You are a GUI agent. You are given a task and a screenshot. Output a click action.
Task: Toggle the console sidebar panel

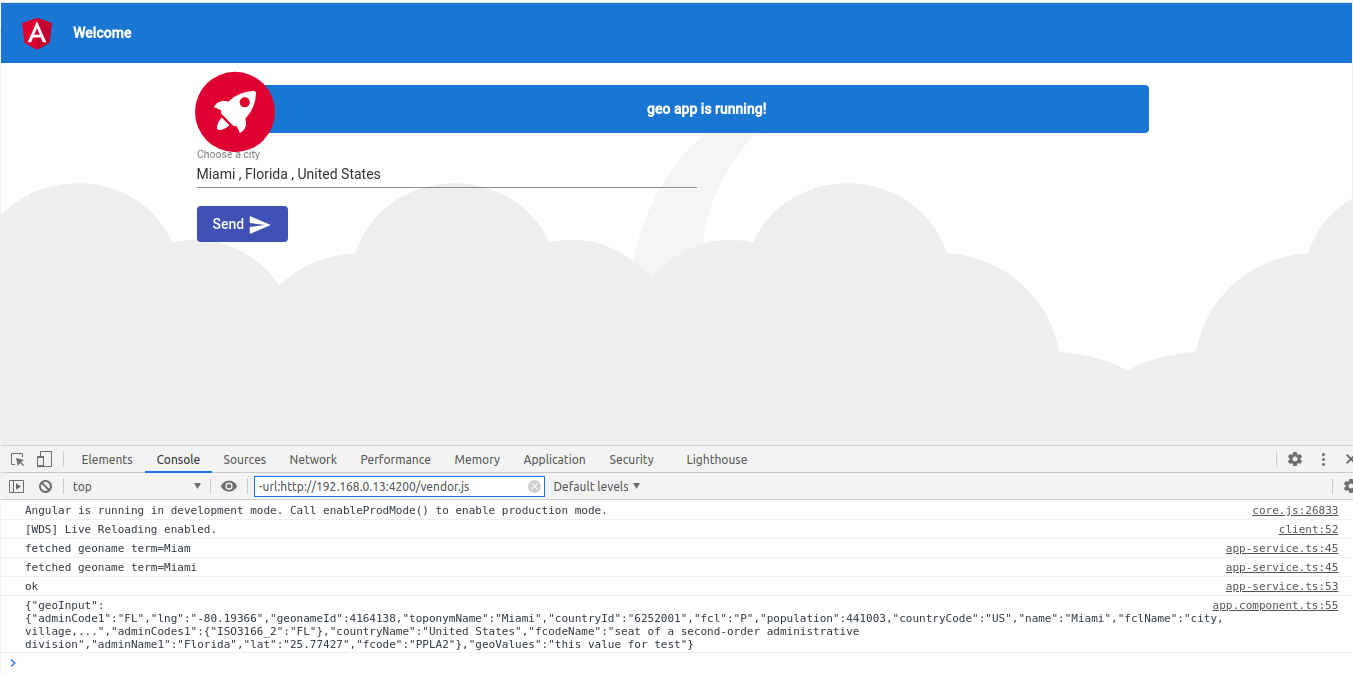17,486
